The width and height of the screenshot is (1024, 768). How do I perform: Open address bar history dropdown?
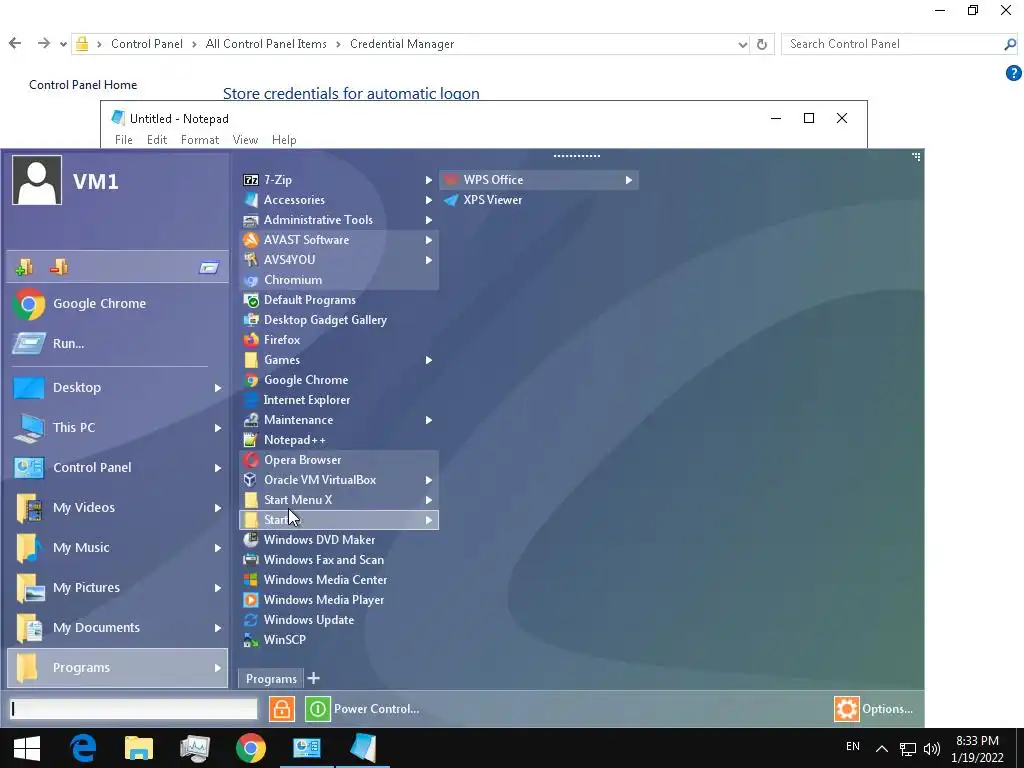click(x=743, y=44)
